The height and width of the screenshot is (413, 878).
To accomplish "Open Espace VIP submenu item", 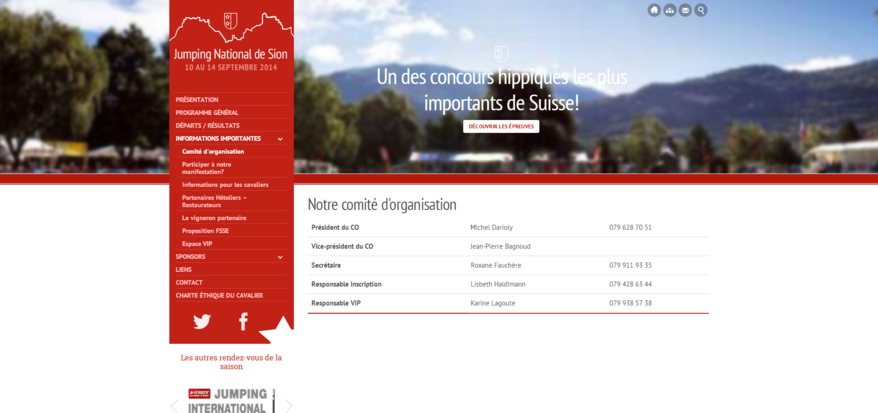I will [x=197, y=243].
